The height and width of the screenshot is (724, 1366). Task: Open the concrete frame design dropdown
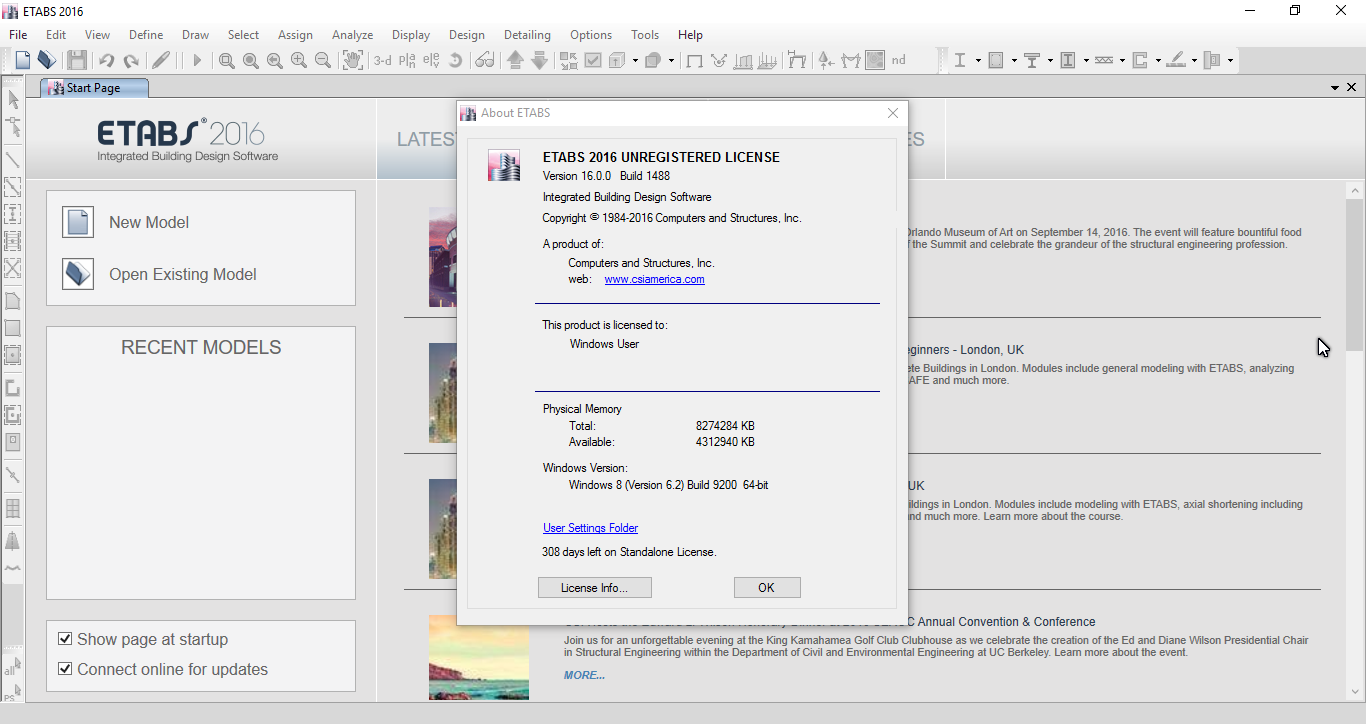pos(1014,61)
